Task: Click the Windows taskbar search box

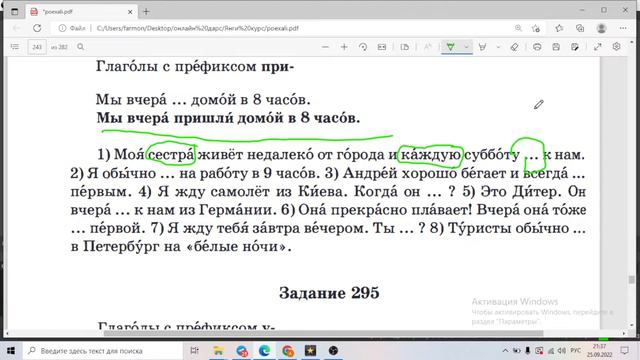Action: coord(102,351)
